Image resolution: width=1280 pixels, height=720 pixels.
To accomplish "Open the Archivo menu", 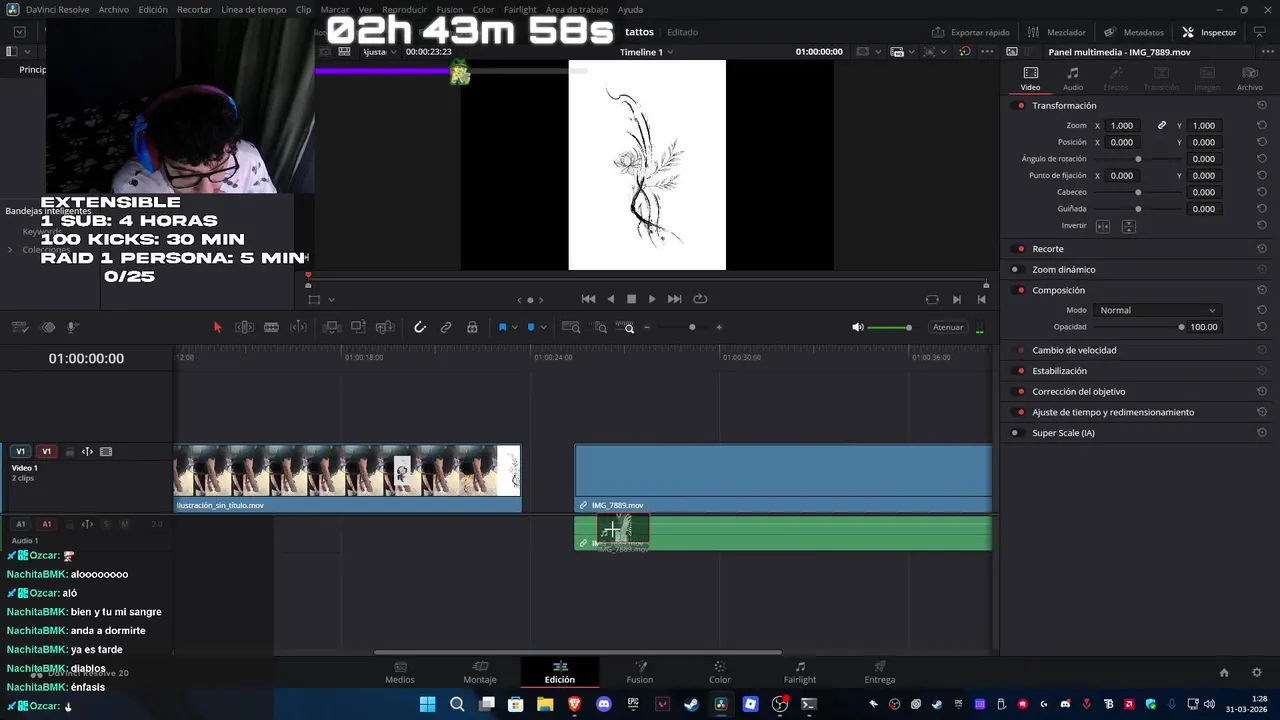I will [113, 10].
